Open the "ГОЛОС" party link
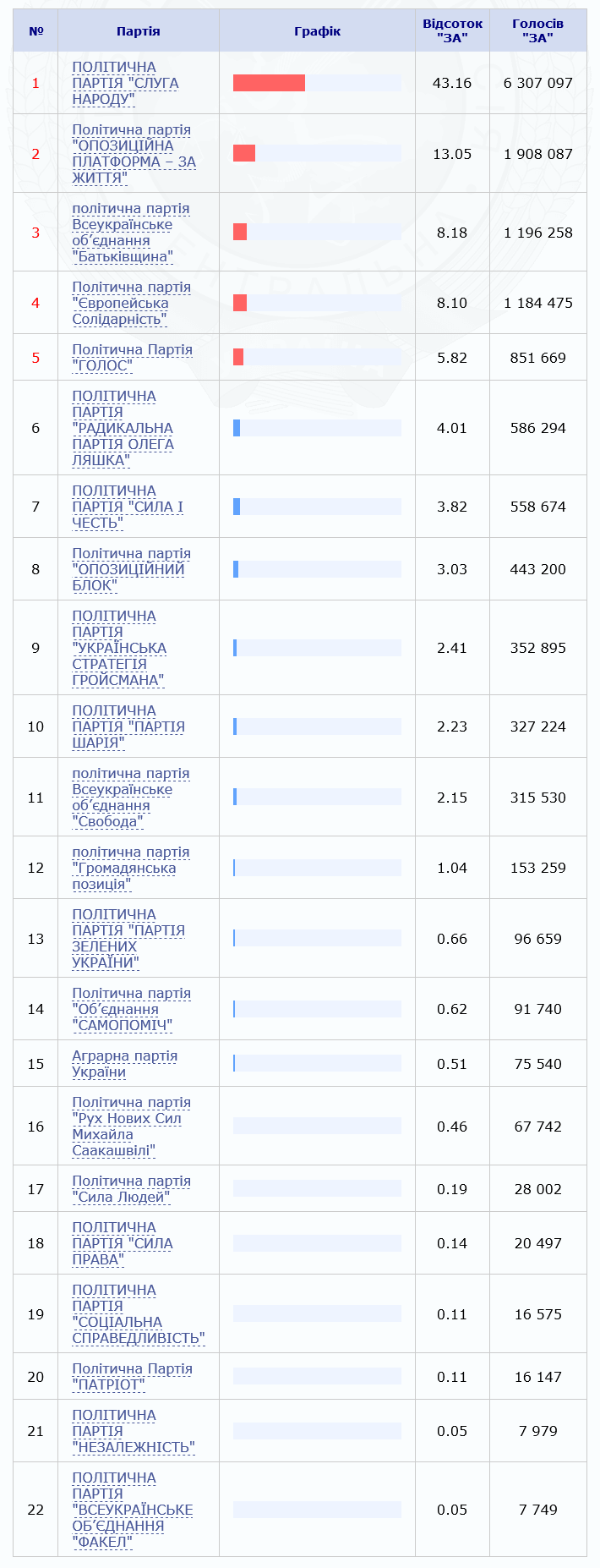This screenshot has width=600, height=1568. pyautogui.click(x=132, y=358)
